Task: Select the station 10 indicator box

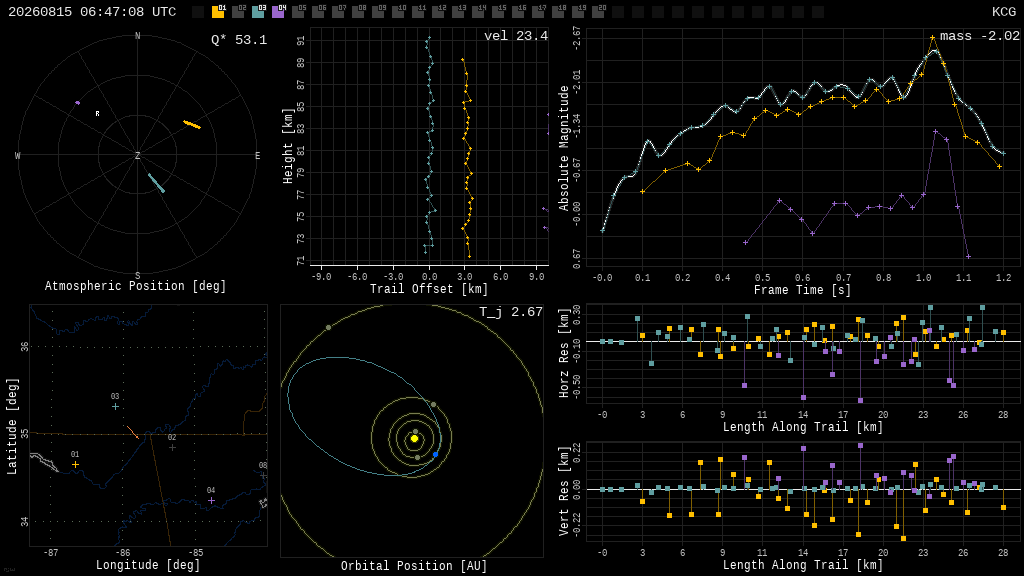Action: click(x=398, y=11)
